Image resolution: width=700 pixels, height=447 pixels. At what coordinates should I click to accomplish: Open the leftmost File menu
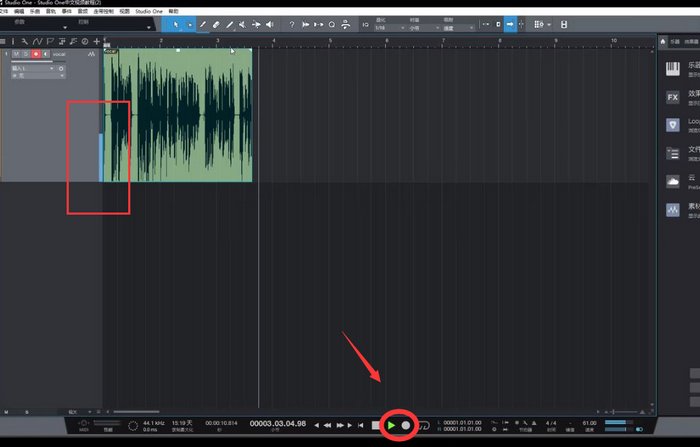tap(6, 11)
